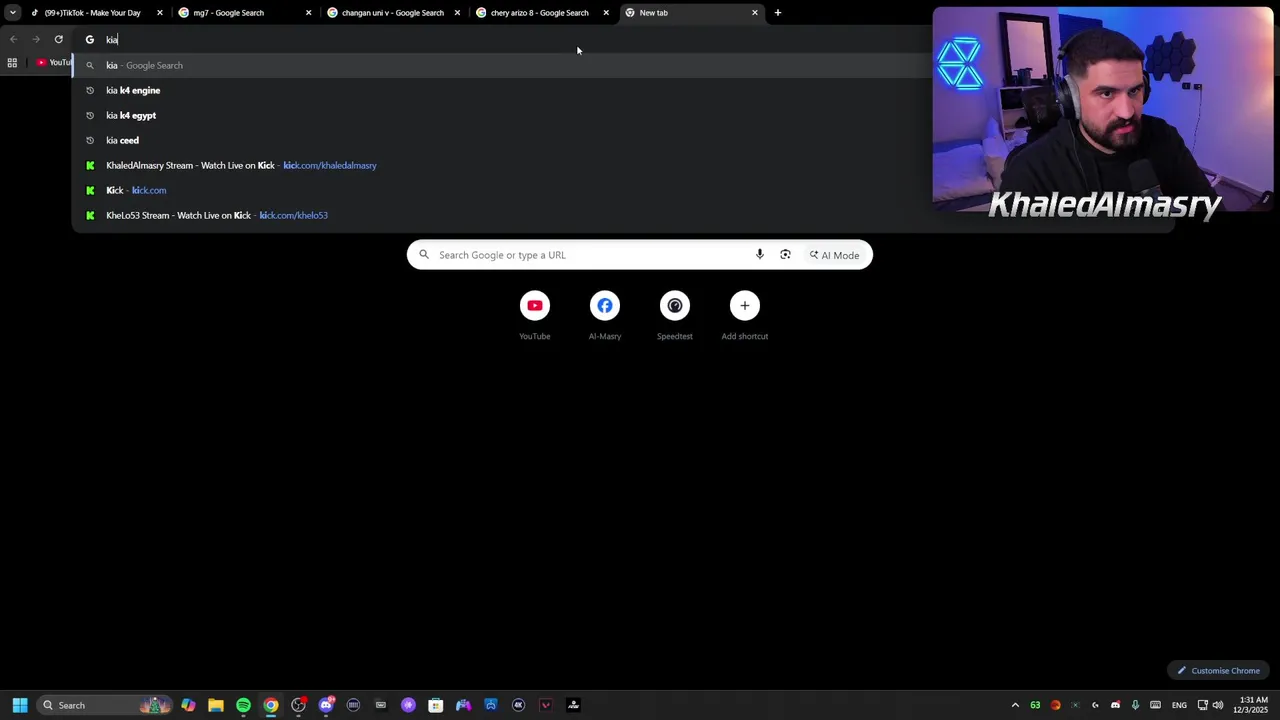Search by image with Google Lens icon
The height and width of the screenshot is (720, 1280).
785,255
